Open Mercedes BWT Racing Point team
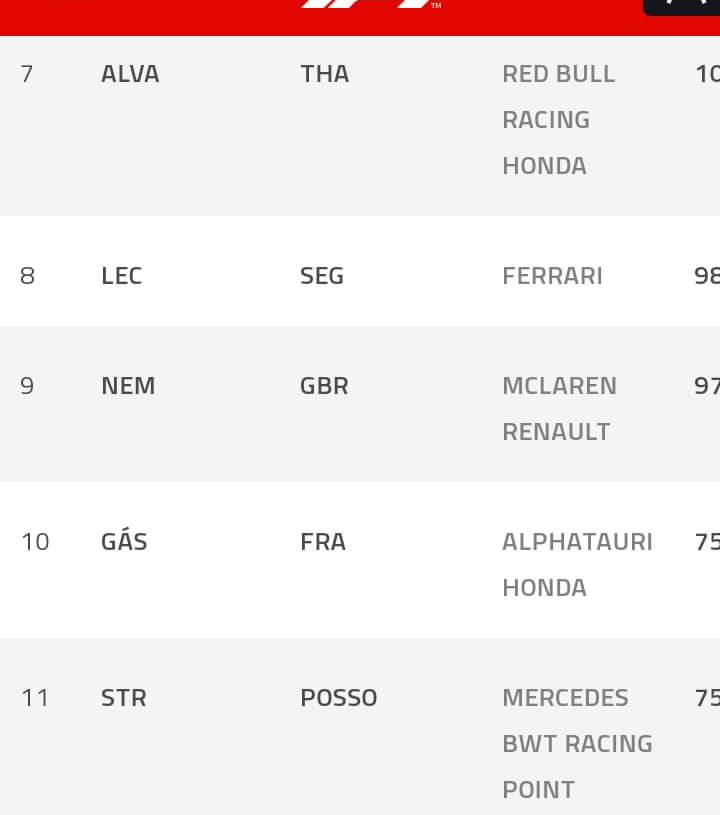 point(577,743)
